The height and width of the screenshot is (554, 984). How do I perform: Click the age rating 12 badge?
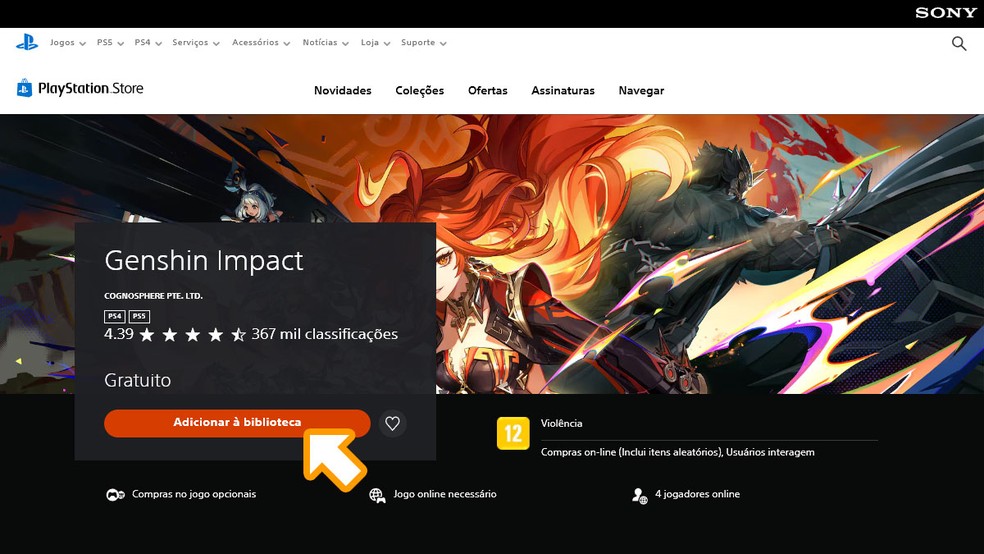coord(513,433)
